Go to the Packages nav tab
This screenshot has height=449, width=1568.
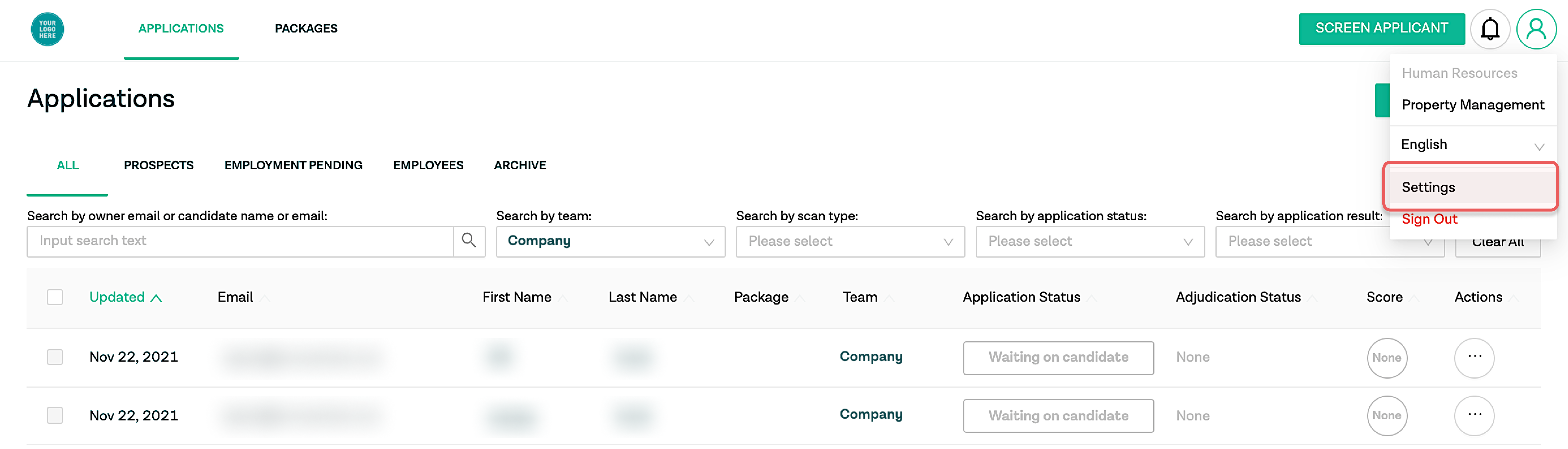pyautogui.click(x=306, y=29)
